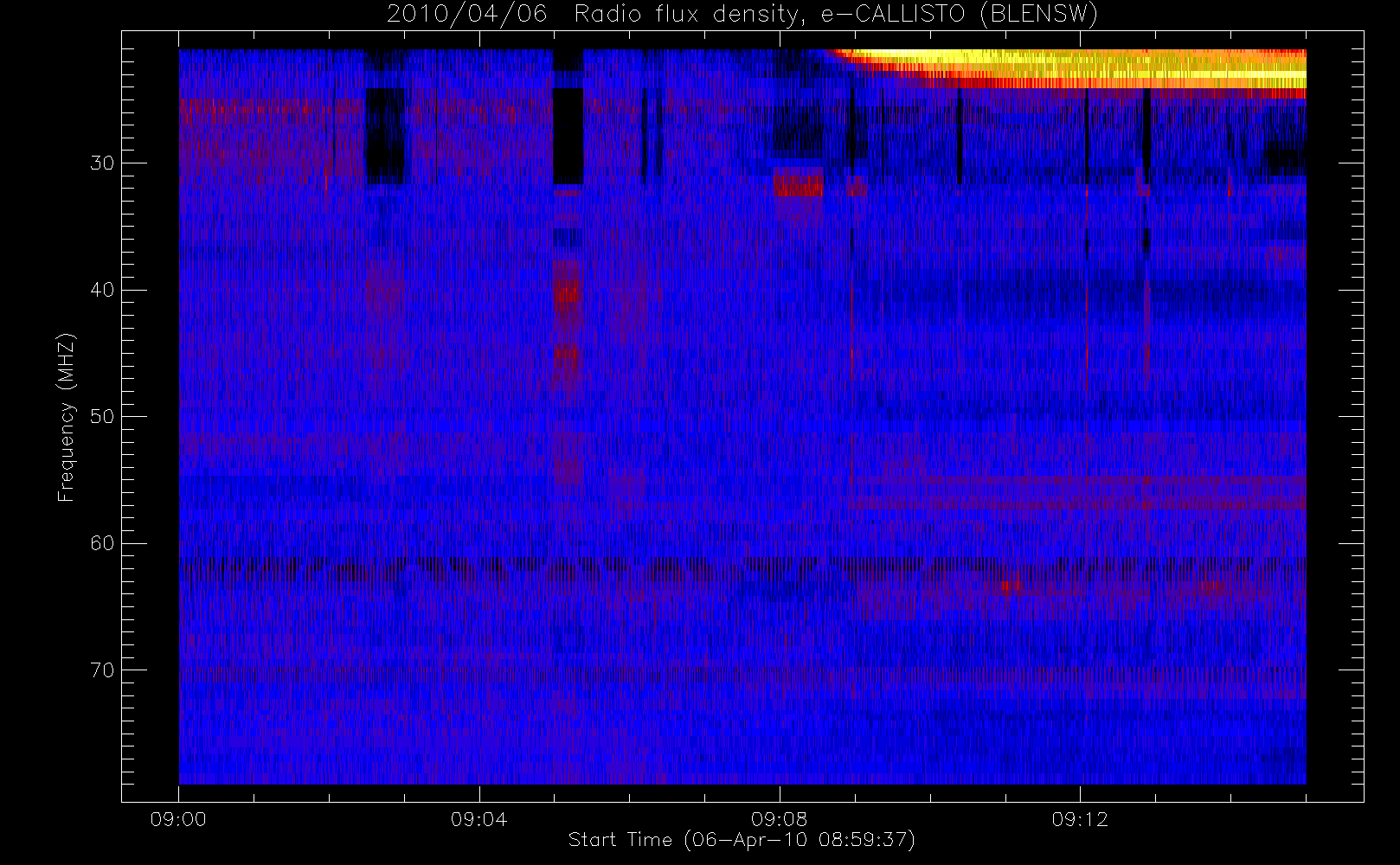Click the Start Time axis label
Image resolution: width=1400 pixels, height=865 pixels.
[x=742, y=840]
